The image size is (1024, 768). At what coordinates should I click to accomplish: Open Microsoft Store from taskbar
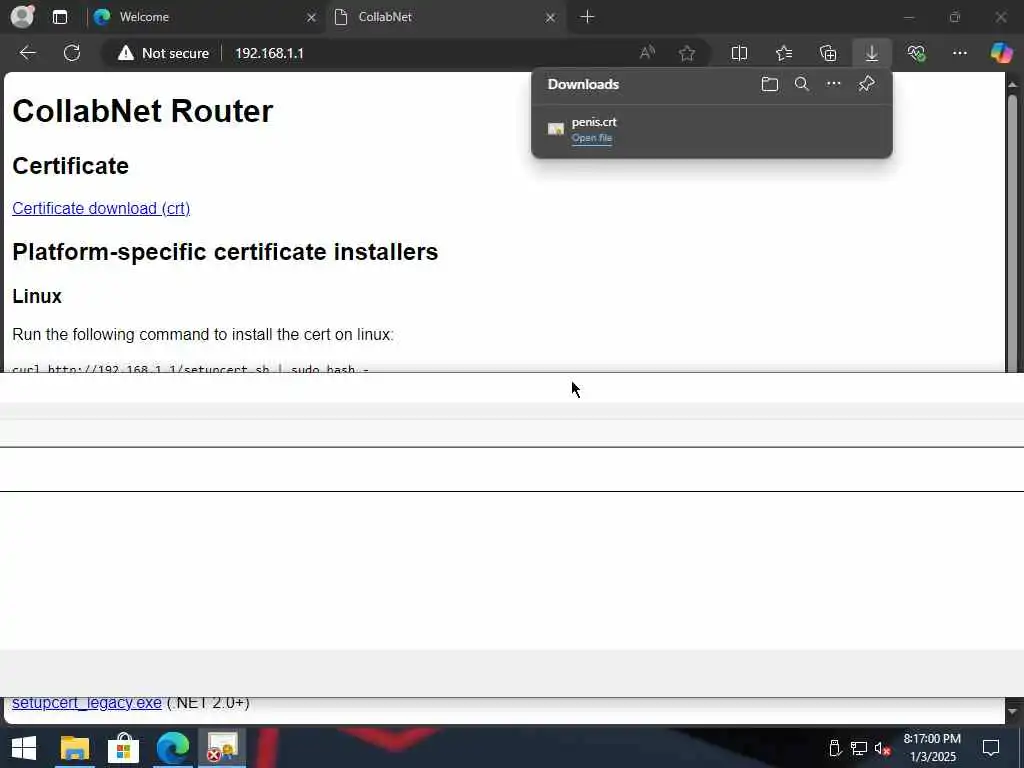[x=123, y=748]
